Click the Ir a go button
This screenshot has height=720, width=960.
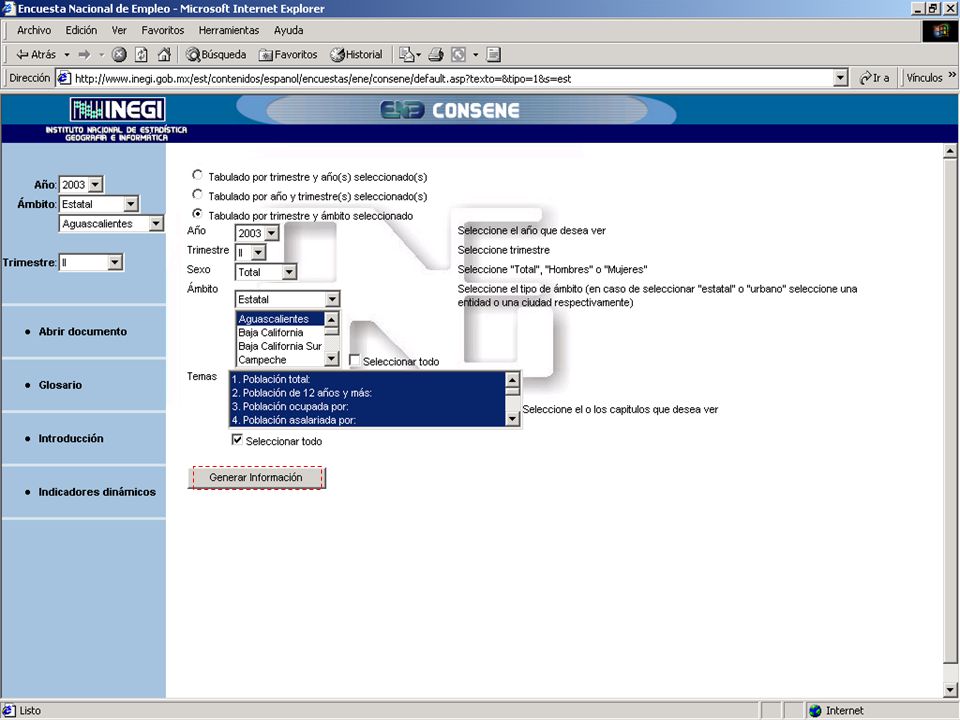click(874, 78)
